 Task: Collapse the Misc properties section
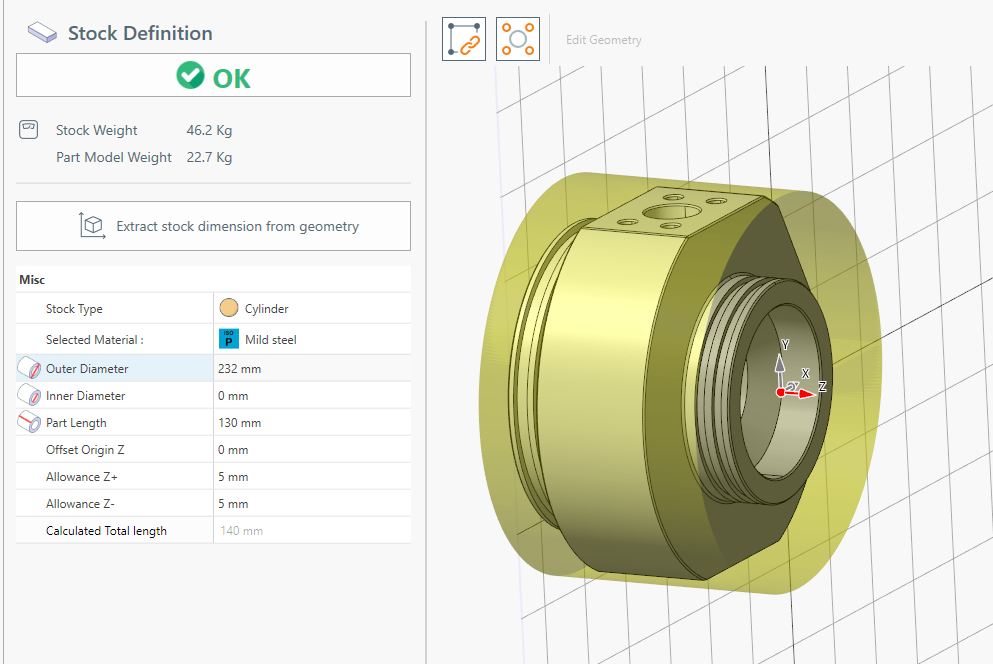click(x=32, y=280)
